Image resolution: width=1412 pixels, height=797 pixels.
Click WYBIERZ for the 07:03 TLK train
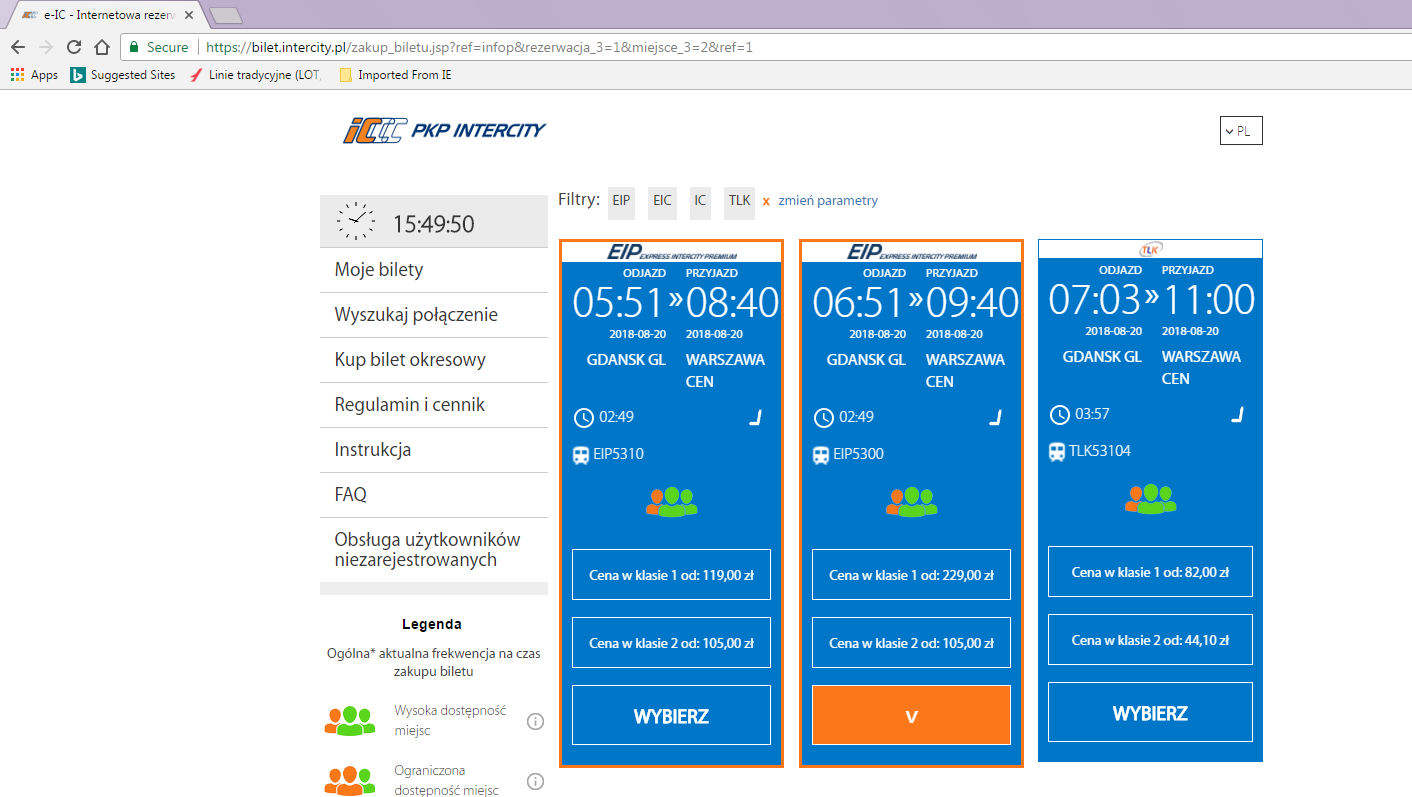(x=1150, y=712)
